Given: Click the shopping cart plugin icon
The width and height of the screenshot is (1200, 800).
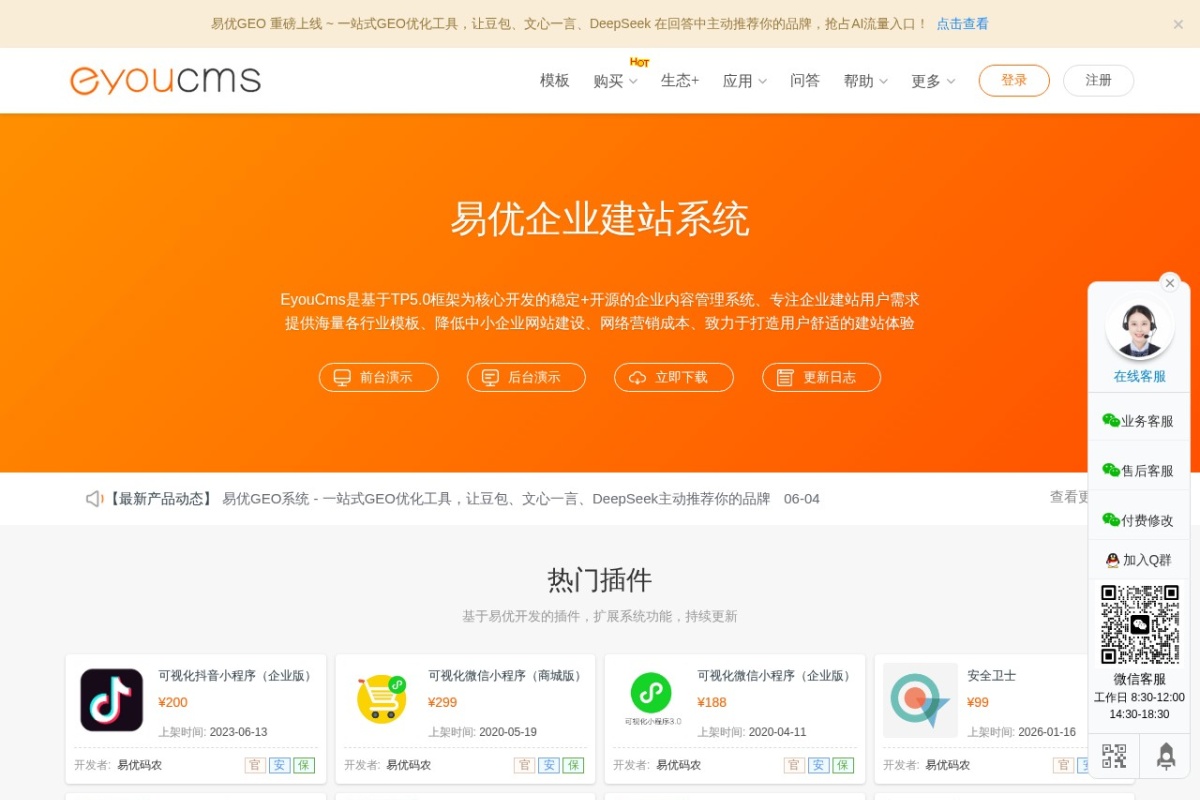Looking at the screenshot, I should pos(381,699).
